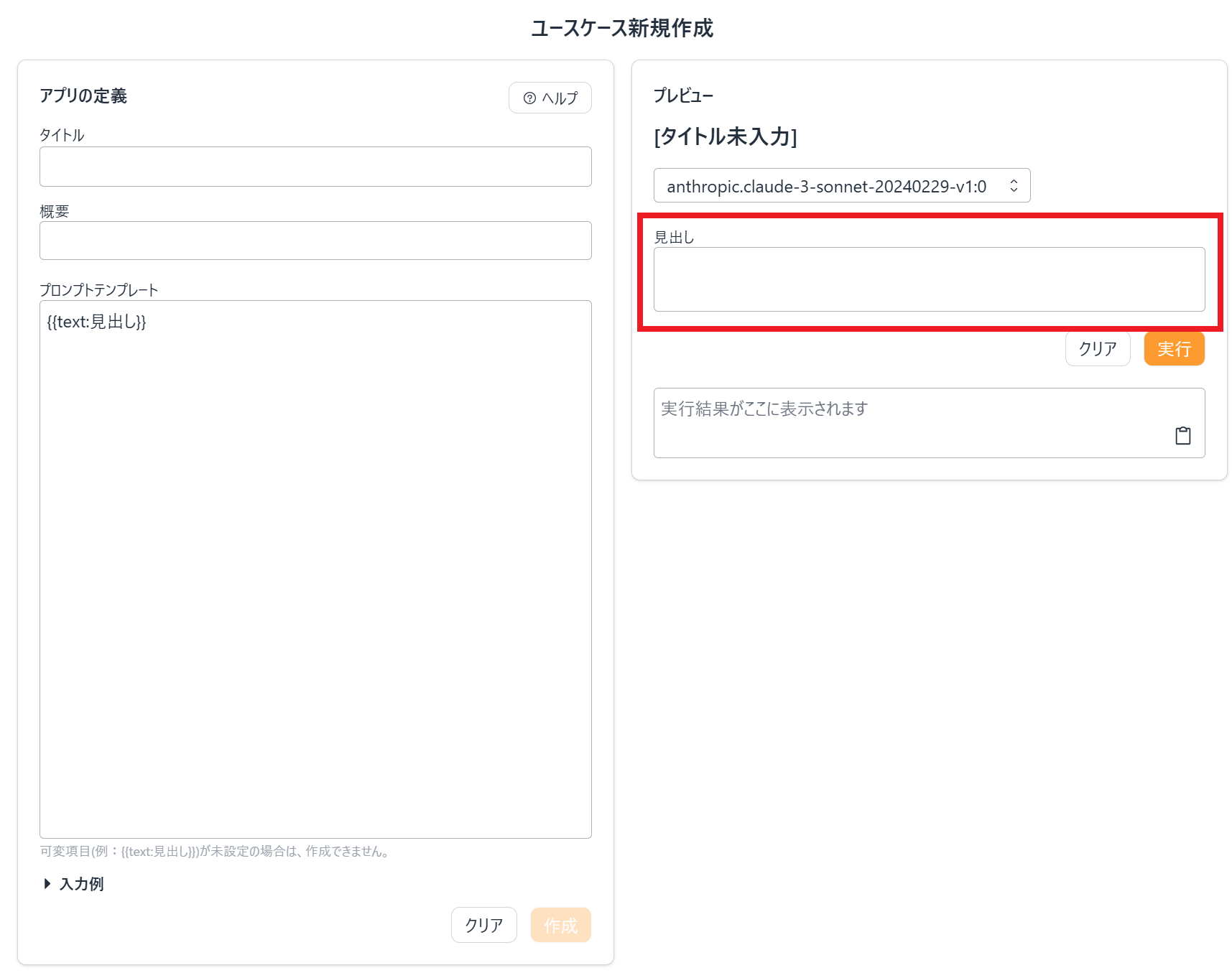Click the question mark icon beside ヘルプ

529,98
